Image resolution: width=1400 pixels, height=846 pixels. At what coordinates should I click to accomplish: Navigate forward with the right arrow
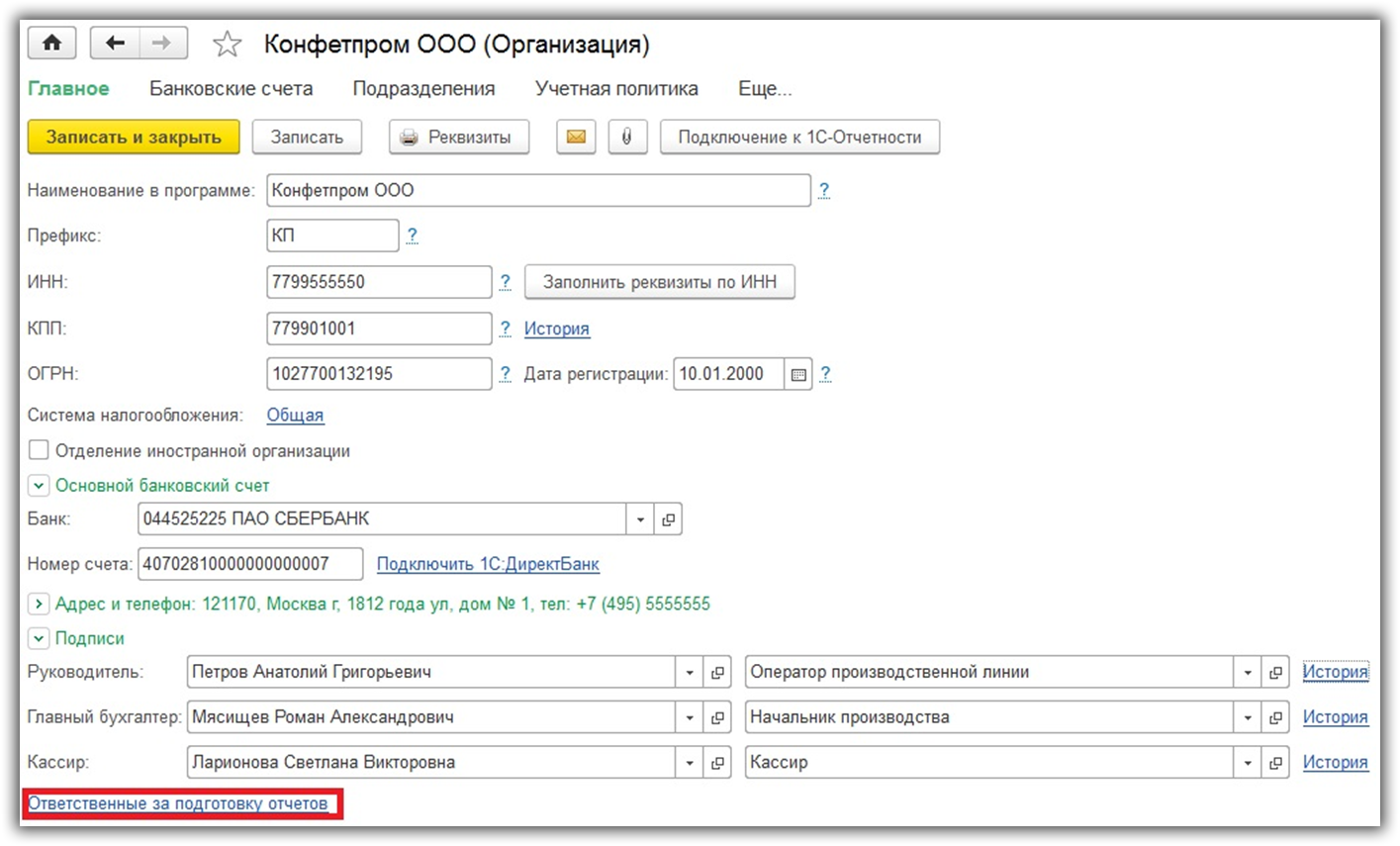[x=163, y=43]
